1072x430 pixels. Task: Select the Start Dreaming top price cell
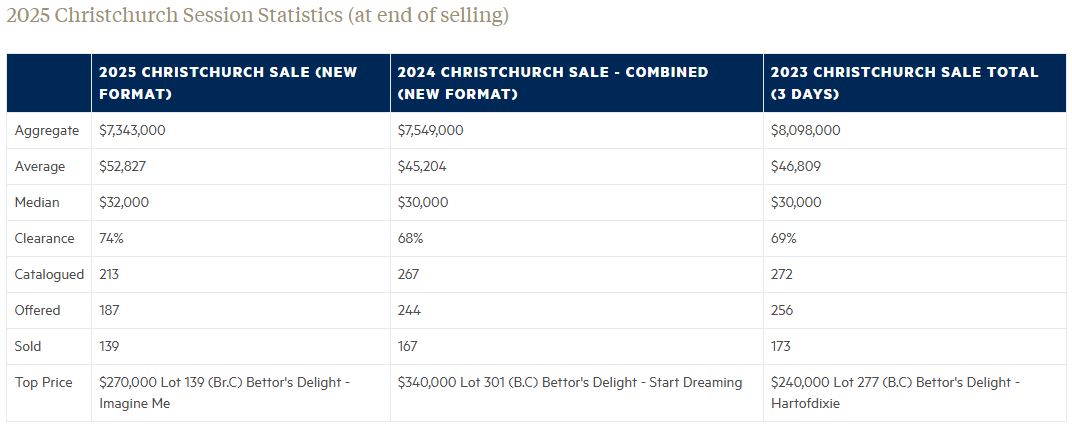coord(570,382)
